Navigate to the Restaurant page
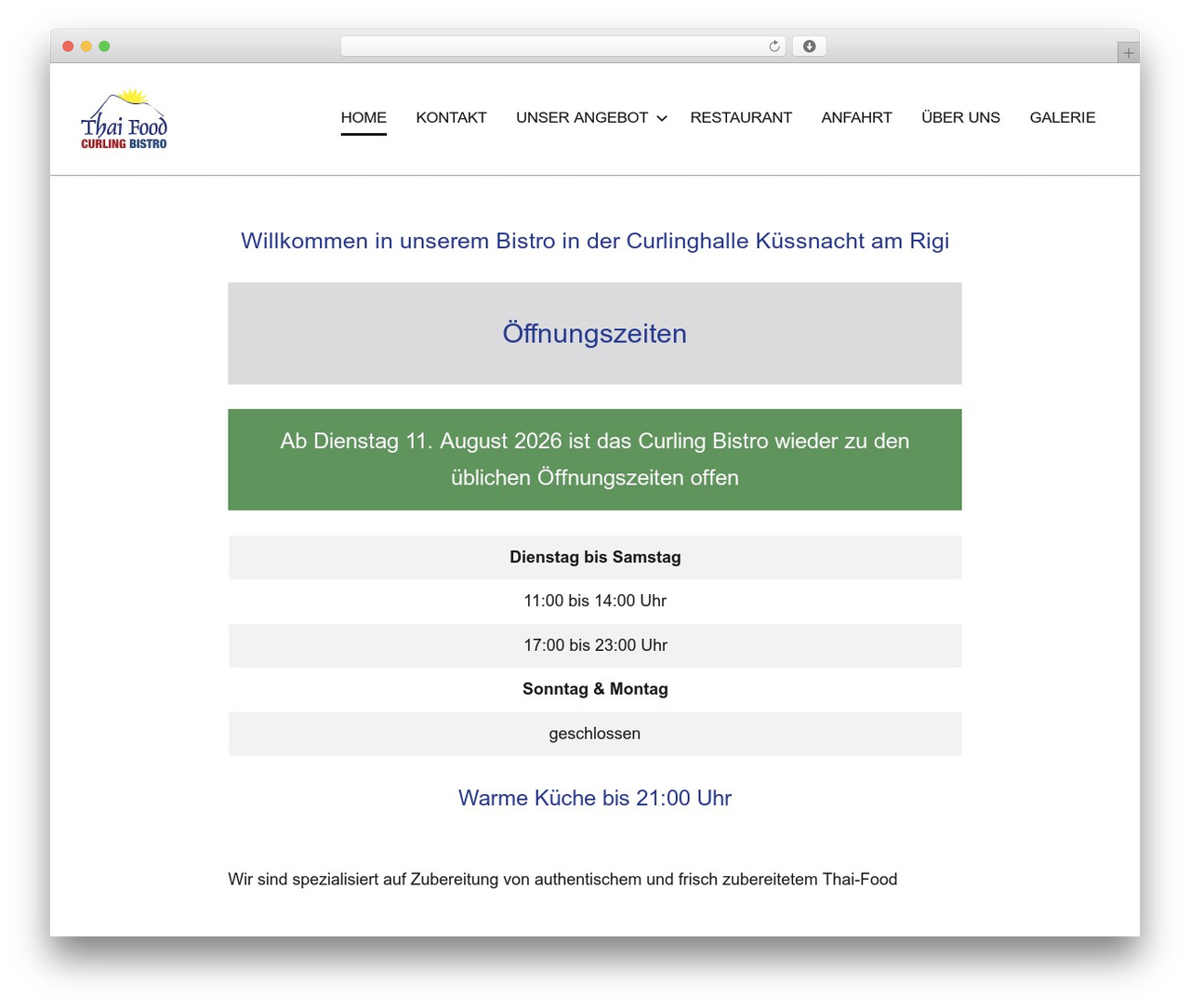The image size is (1190, 1008). tap(741, 117)
